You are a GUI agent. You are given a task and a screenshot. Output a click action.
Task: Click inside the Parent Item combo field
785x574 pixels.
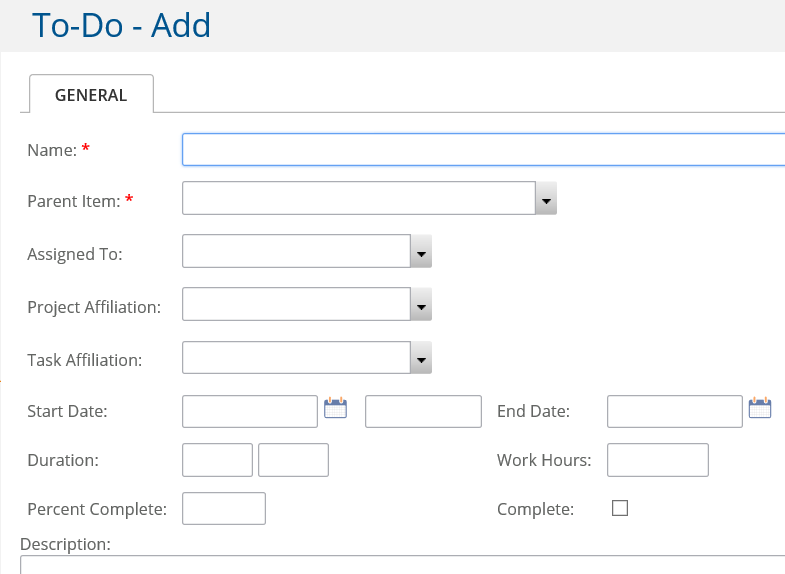(x=359, y=198)
